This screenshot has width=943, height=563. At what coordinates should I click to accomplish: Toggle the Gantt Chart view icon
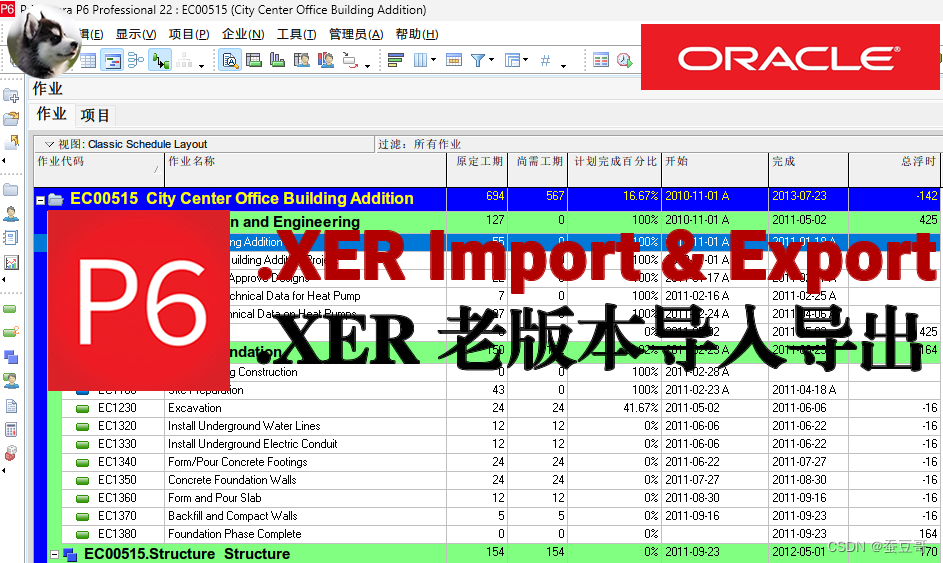(x=112, y=60)
